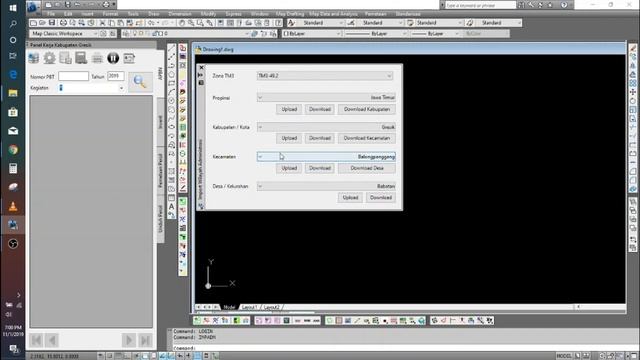Go to the last record in Panel Kerja
This screenshot has height=360, width=640.
[145, 340]
